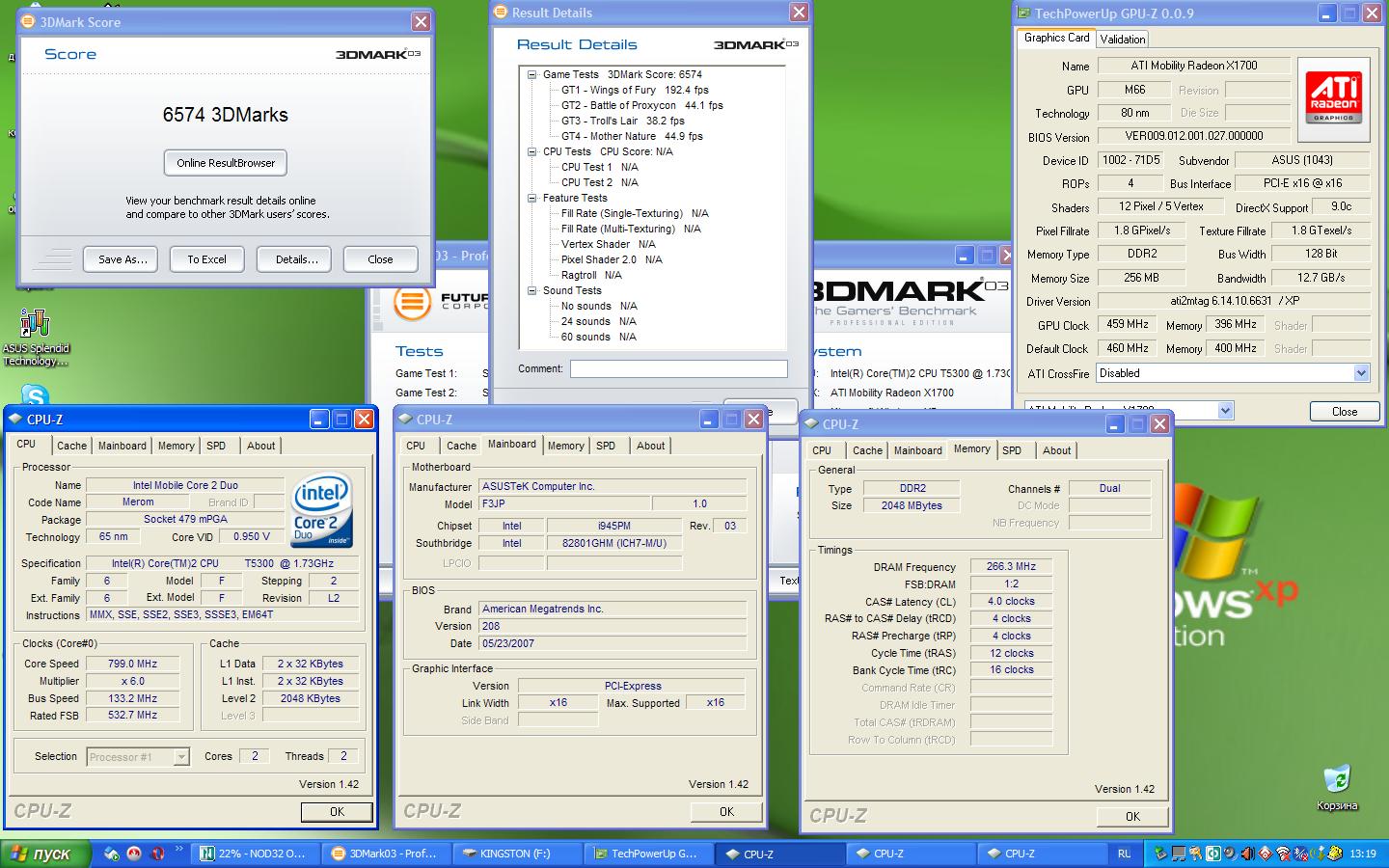Click inside the Comment input field
This screenshot has height=868, width=1389.
pos(678,368)
